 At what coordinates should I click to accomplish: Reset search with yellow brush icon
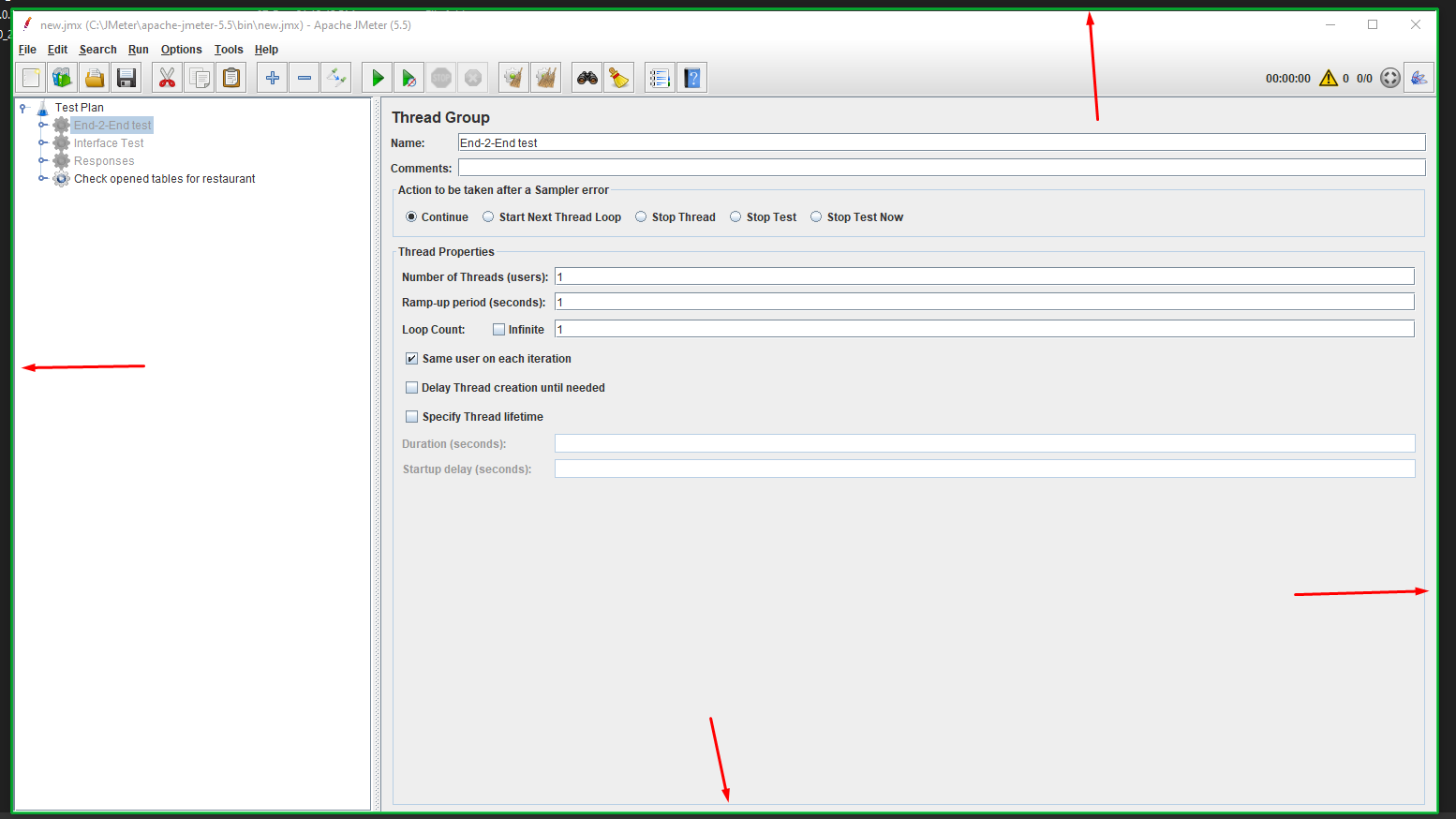[x=618, y=78]
